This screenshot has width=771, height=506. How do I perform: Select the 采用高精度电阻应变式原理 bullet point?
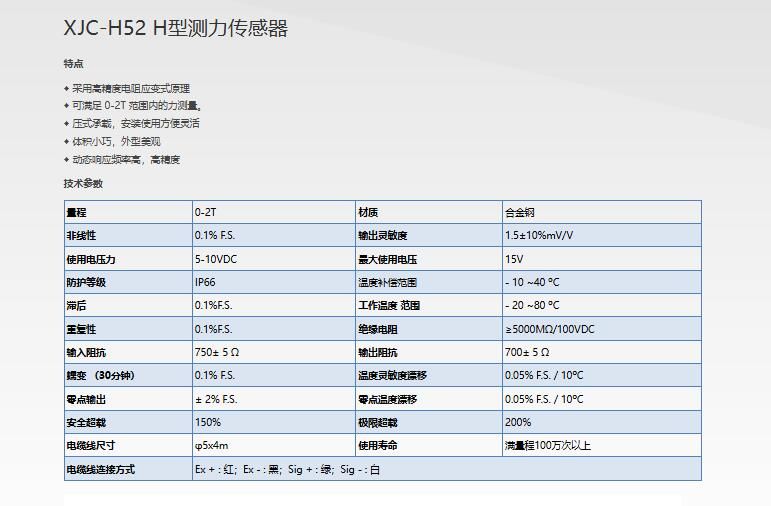pyautogui.click(x=130, y=88)
